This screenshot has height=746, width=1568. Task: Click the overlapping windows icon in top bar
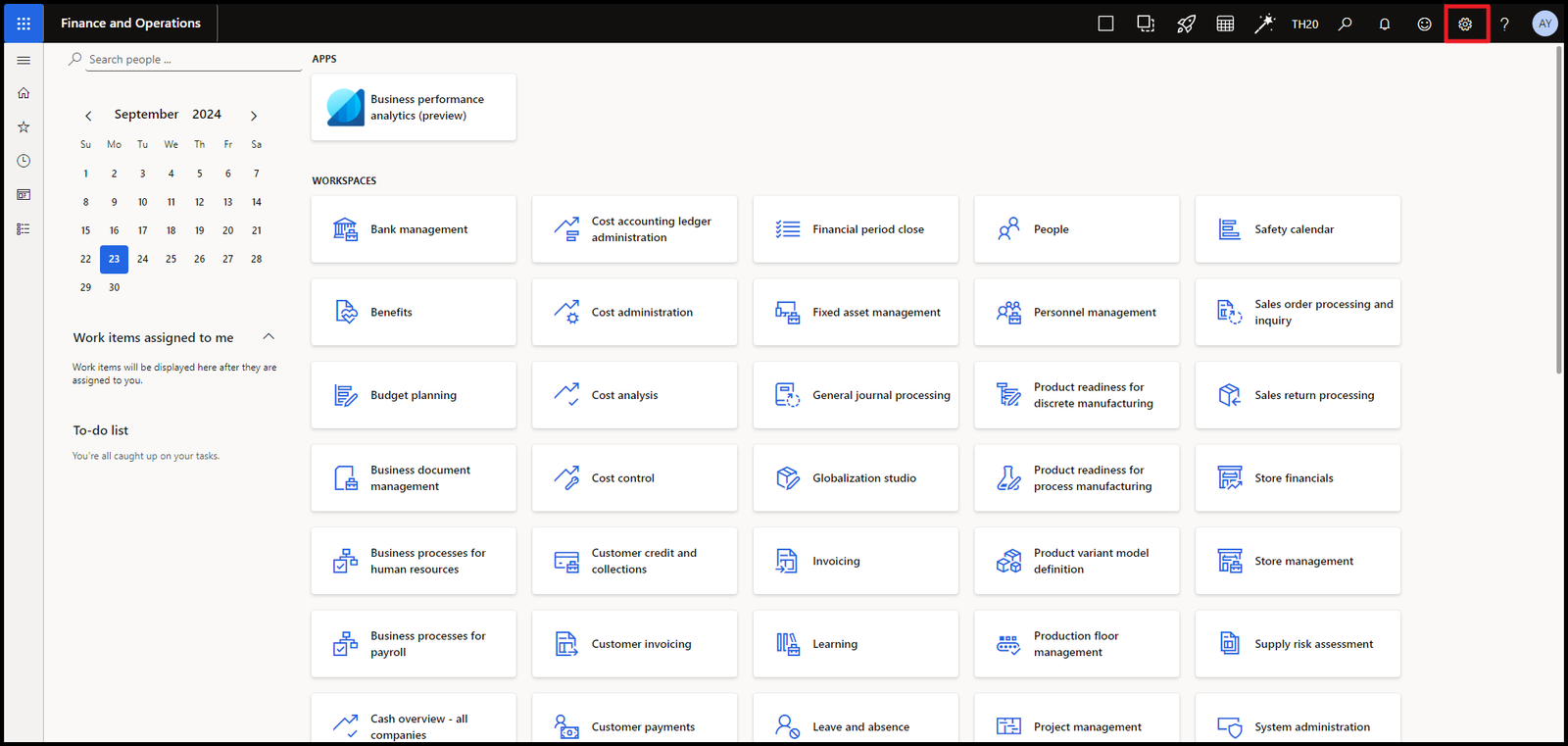1146,24
